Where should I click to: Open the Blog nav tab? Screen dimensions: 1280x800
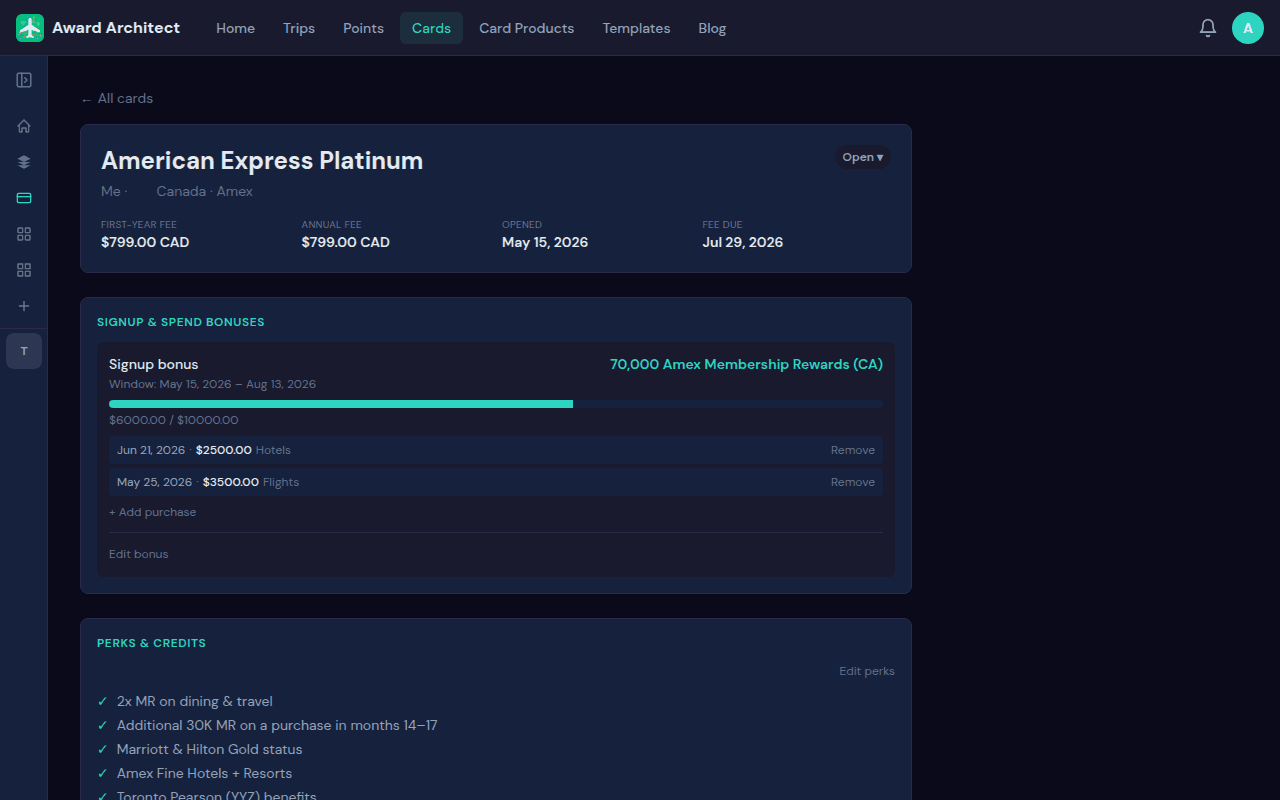click(712, 28)
